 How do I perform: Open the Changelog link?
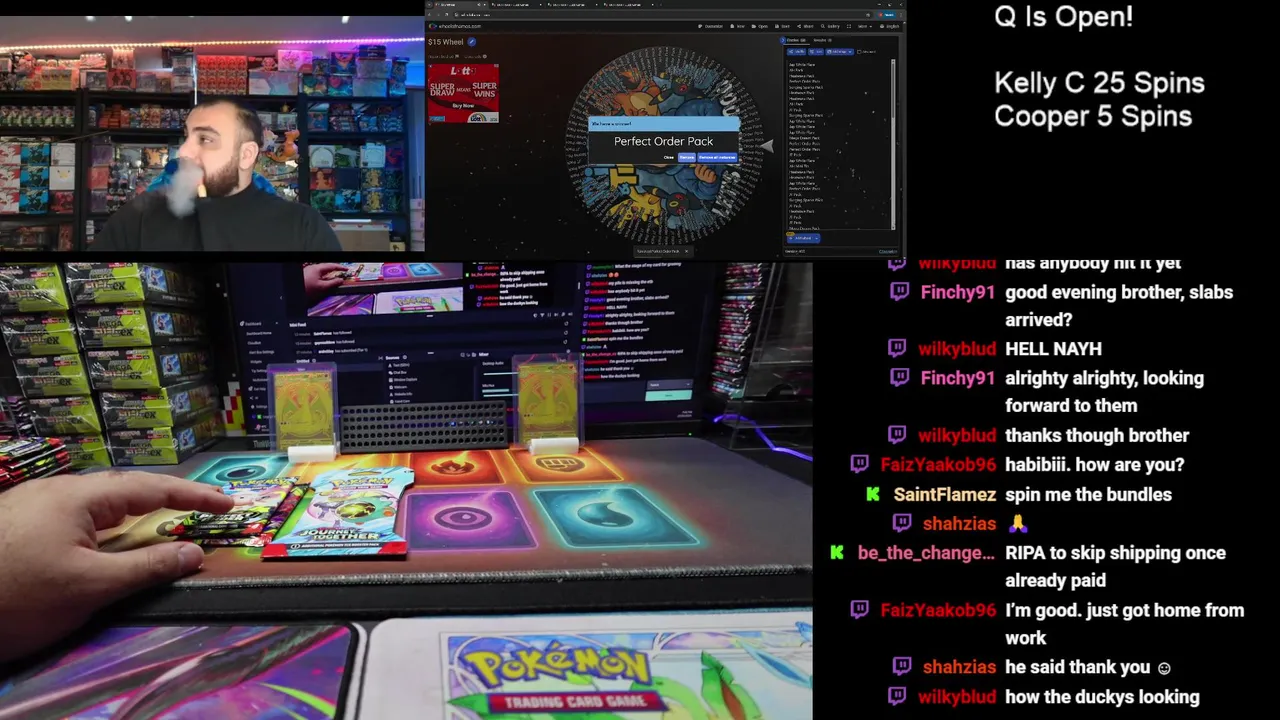click(888, 251)
